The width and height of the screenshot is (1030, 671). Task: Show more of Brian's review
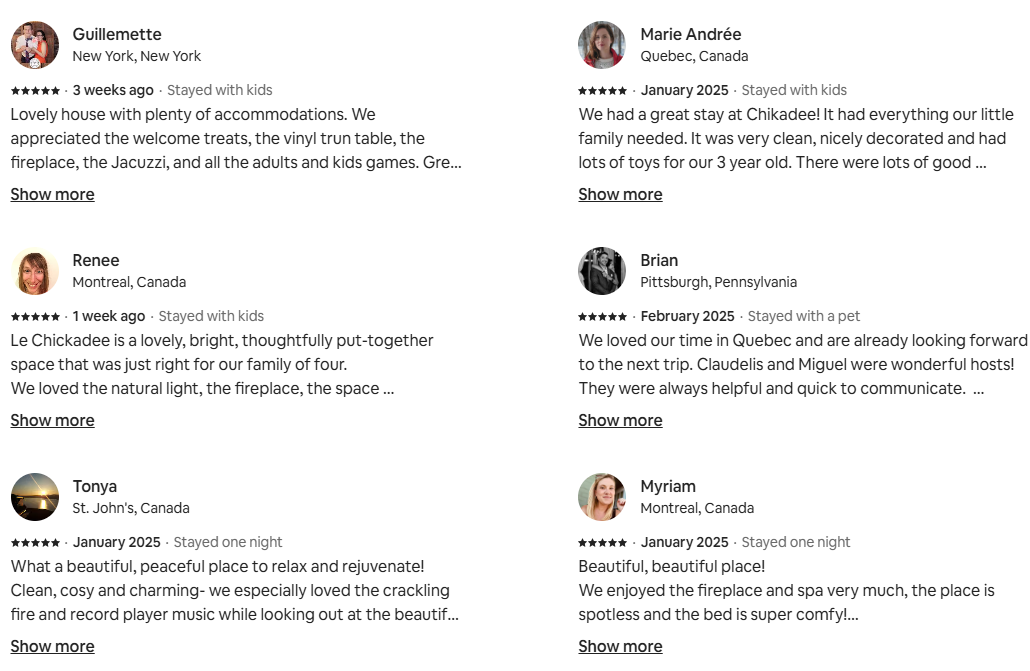pos(620,421)
